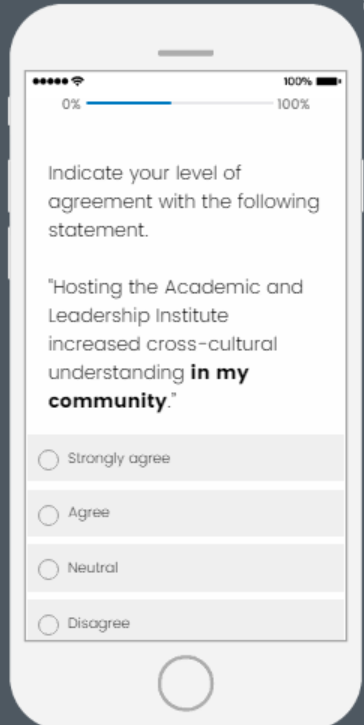Click the "Strongly agree" label text
This screenshot has height=725, width=364.
(x=119, y=459)
